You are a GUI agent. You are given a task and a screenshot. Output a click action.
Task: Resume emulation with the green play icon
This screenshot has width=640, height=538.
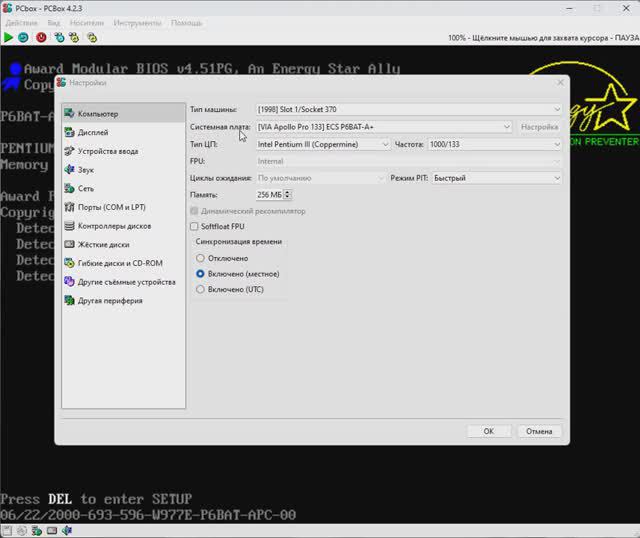coord(8,38)
